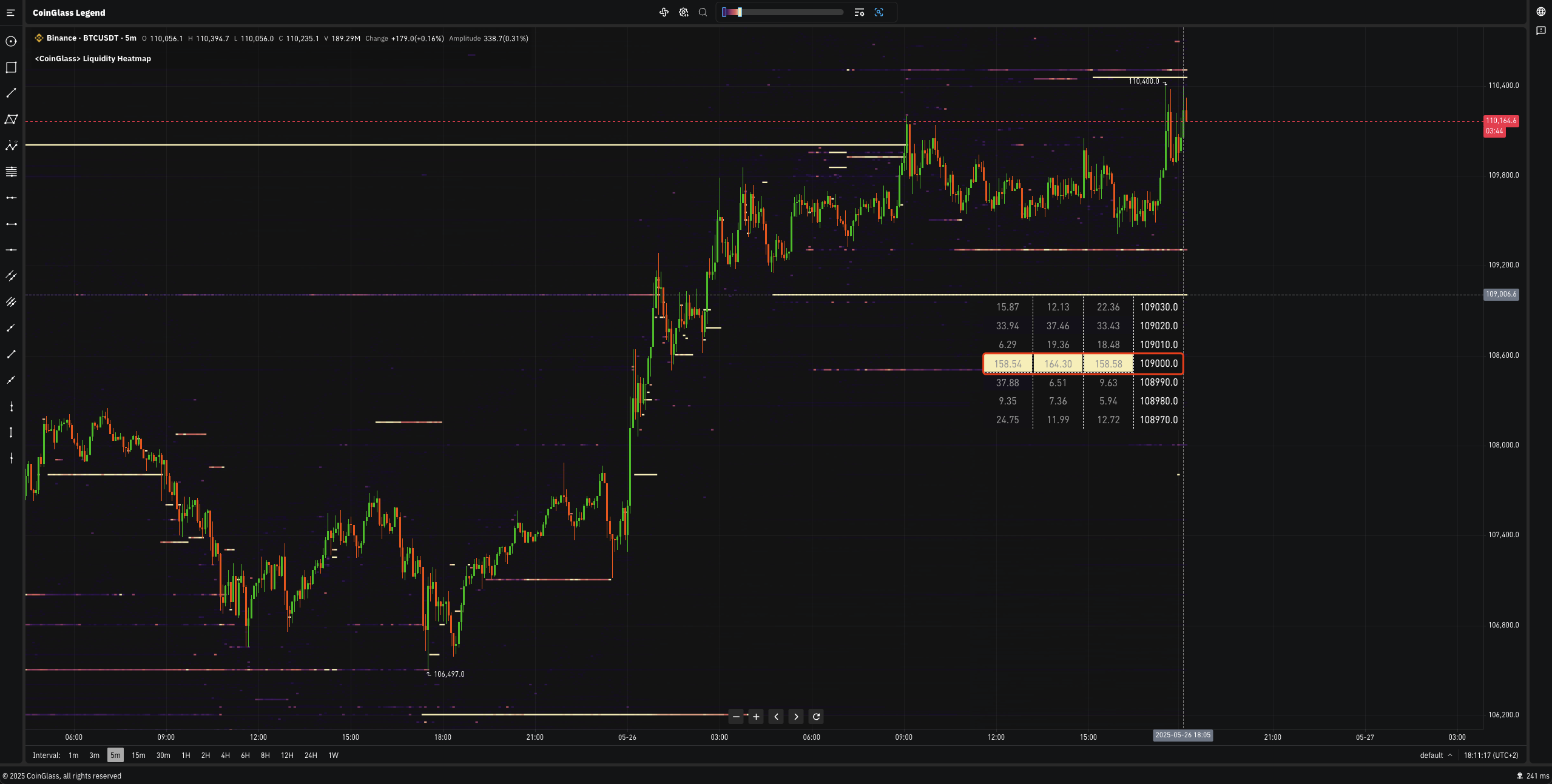Select the crosshair cursor tool
The width and height of the screenshot is (1552, 784).
[10, 41]
